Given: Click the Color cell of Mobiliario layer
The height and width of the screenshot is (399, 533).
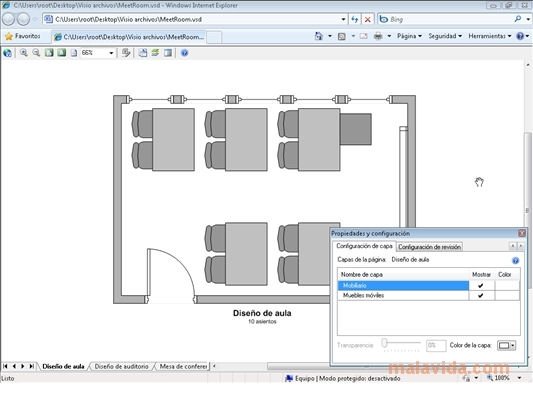Looking at the screenshot, I should click(507, 285).
